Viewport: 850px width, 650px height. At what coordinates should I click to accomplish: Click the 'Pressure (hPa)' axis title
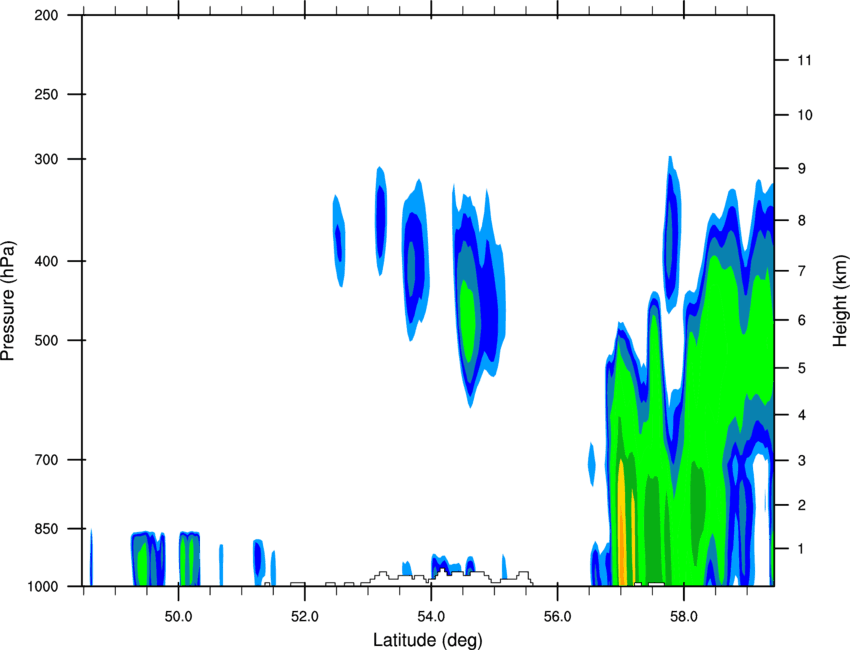coord(8,301)
